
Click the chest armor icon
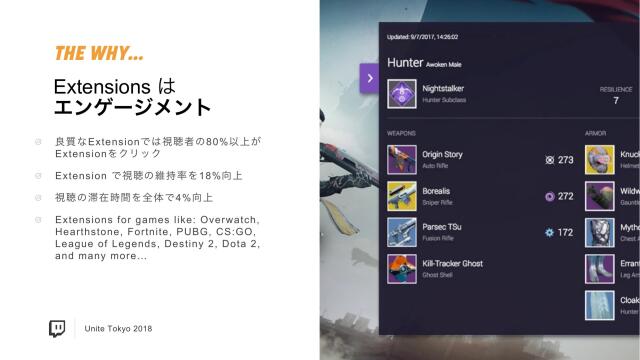[x=600, y=232]
